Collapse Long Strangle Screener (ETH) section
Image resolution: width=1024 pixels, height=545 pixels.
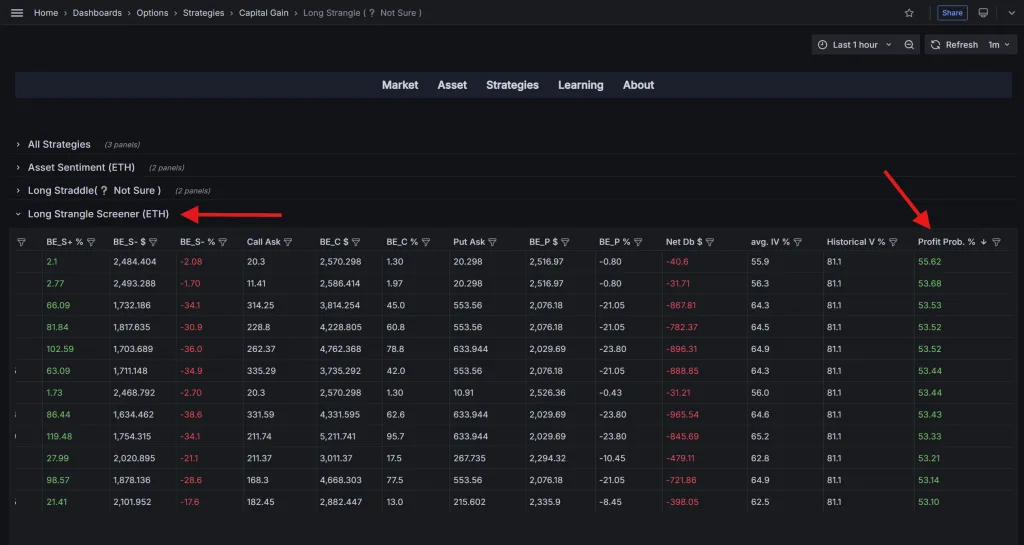(98, 214)
